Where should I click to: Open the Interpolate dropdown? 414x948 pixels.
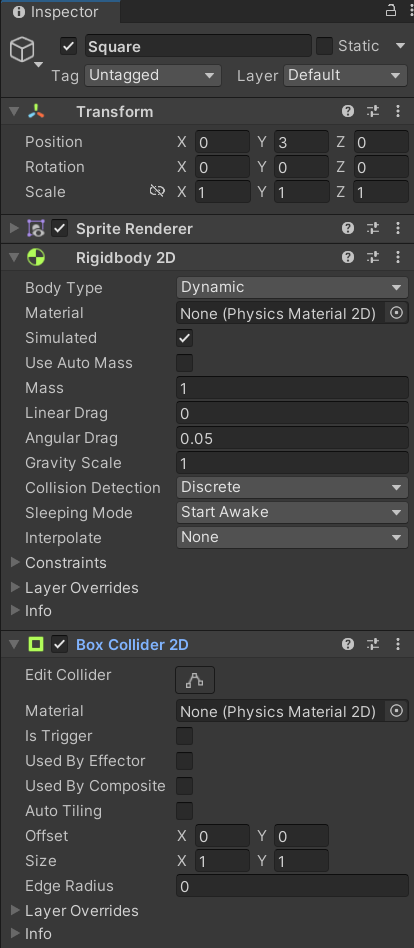[293, 537]
